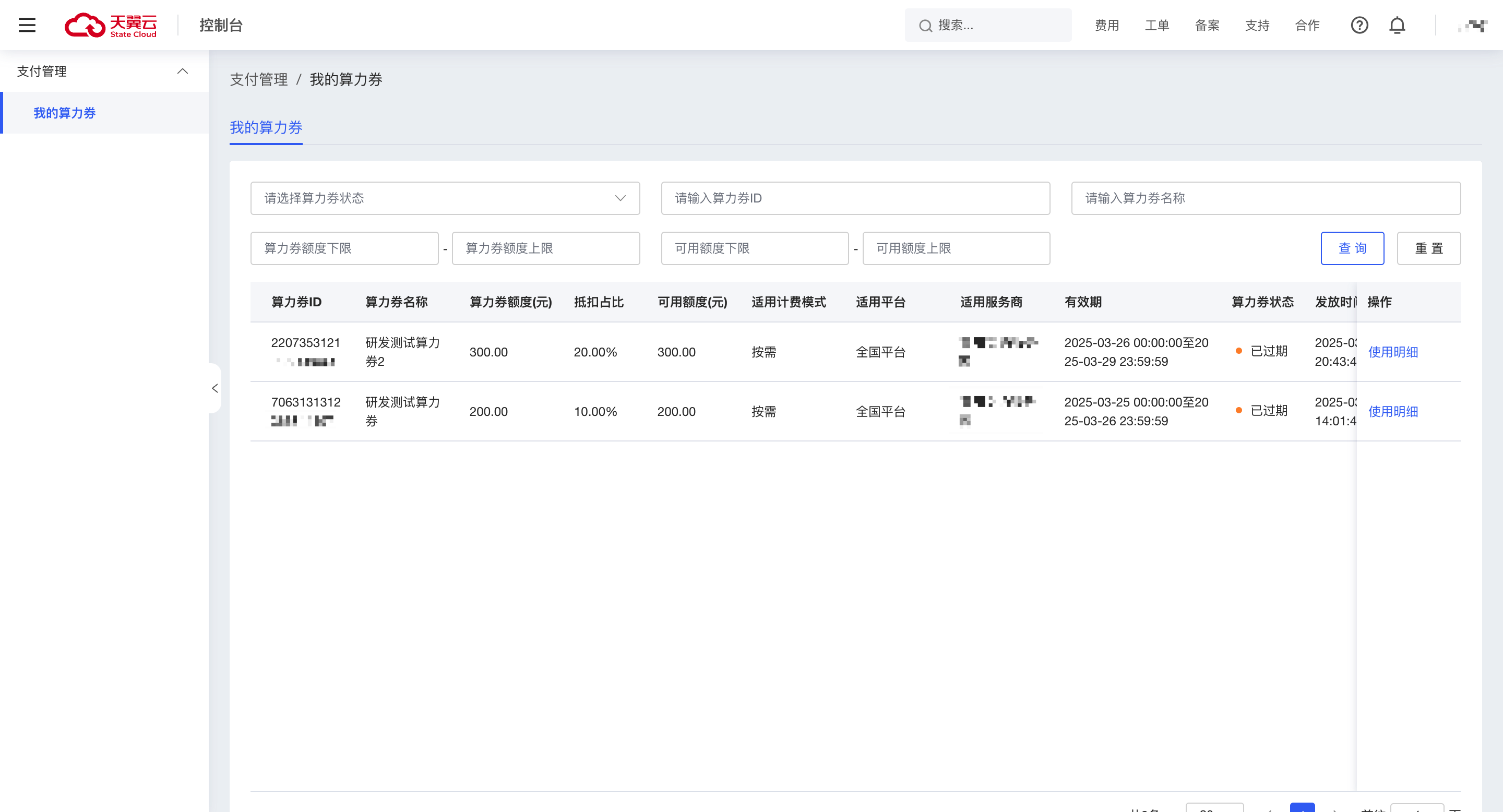Viewport: 1503px width, 812px height.
Task: Click the search magnifier icon
Action: pyautogui.click(x=925, y=26)
